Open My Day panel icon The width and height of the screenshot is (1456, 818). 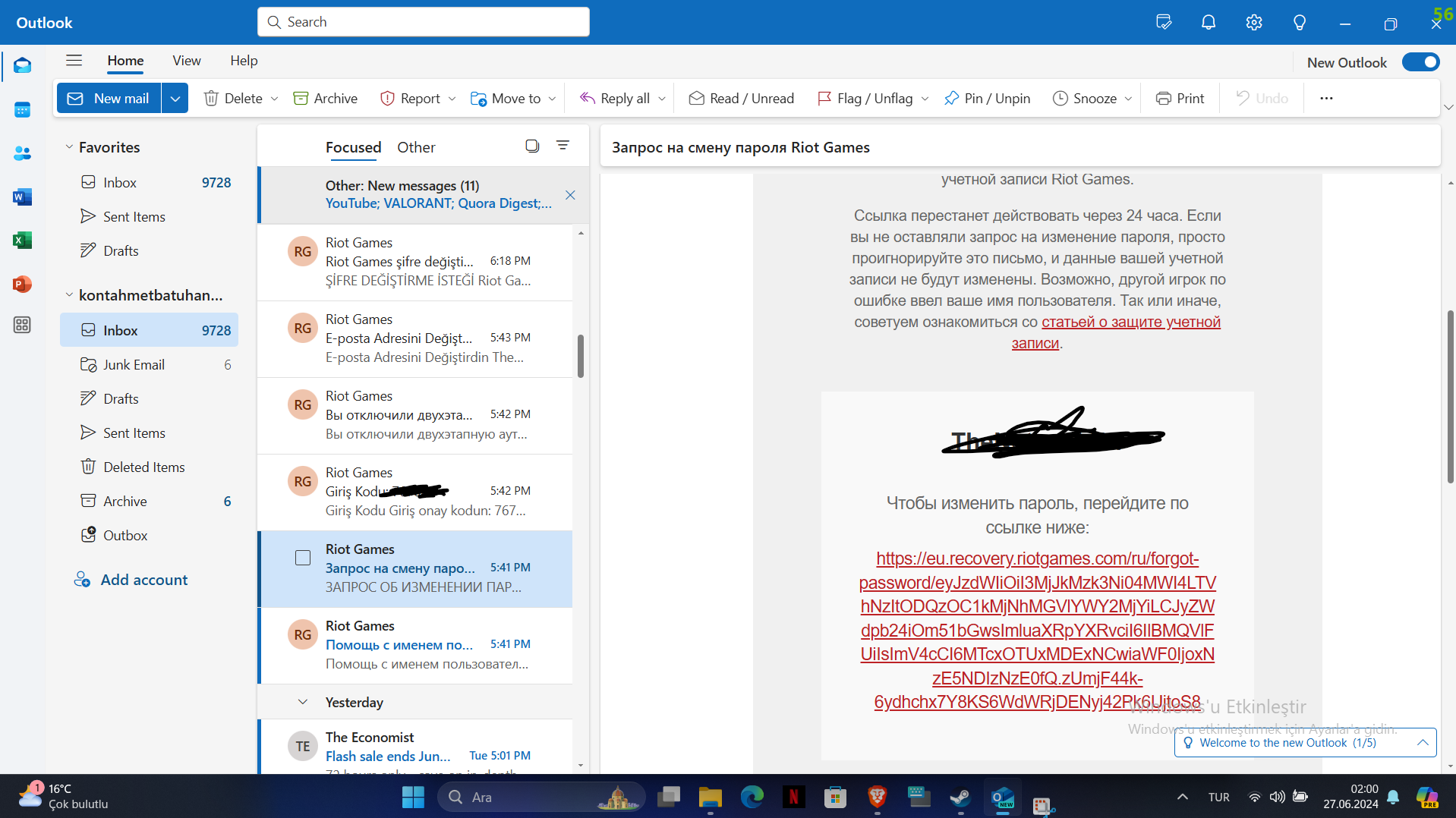coord(1163,23)
